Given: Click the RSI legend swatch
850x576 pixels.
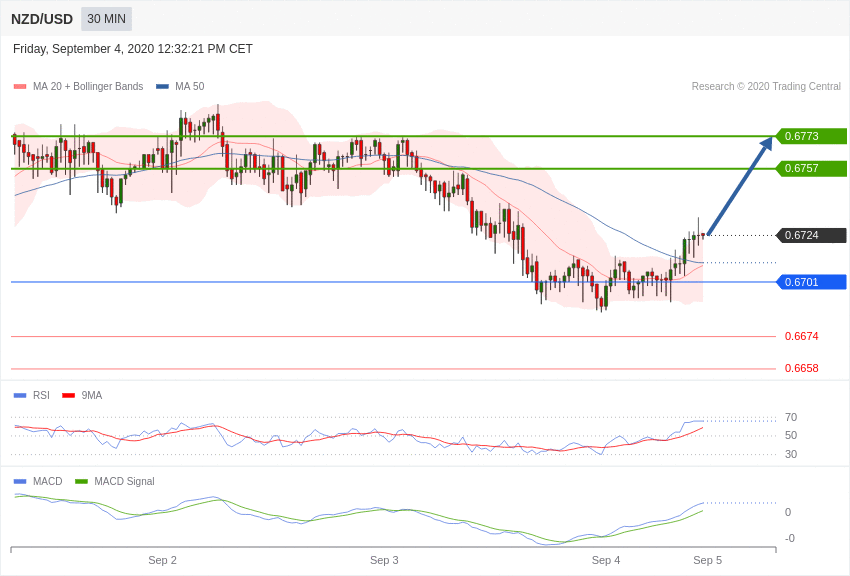Looking at the screenshot, I should pyautogui.click(x=20, y=396).
